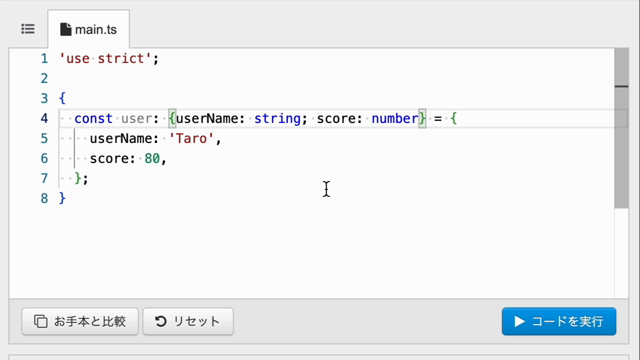The image size is (640, 360).
Task: Click line number 2 of the blank line
Action: [x=44, y=78]
